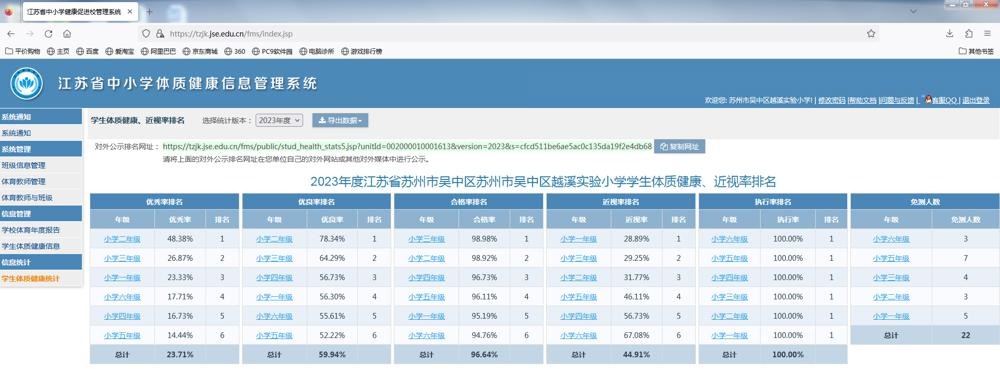Viewport: 1000px width, 369px height.
Task: Open the 百度 bookmark
Action: 87,51
